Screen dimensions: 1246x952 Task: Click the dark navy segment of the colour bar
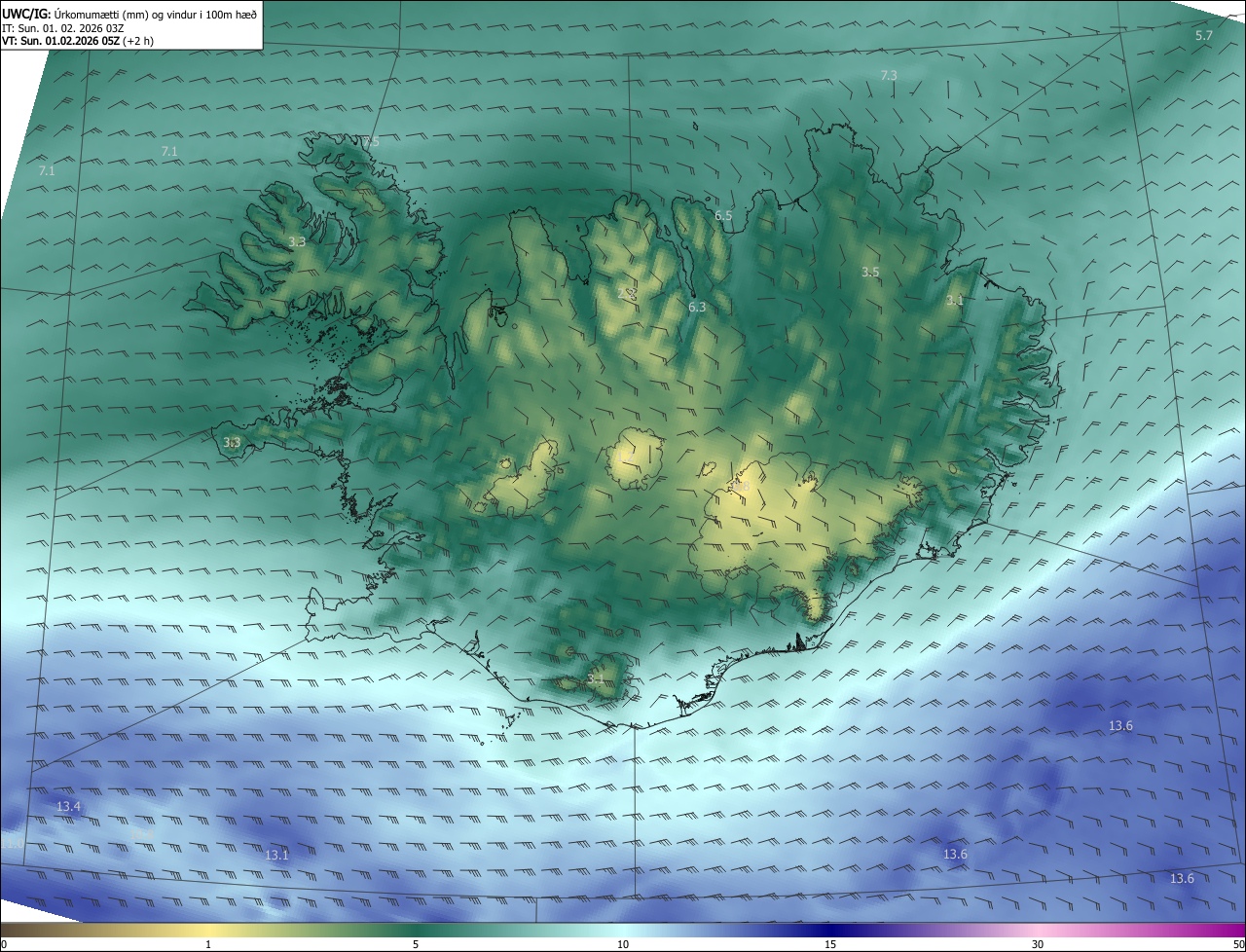pos(830,930)
